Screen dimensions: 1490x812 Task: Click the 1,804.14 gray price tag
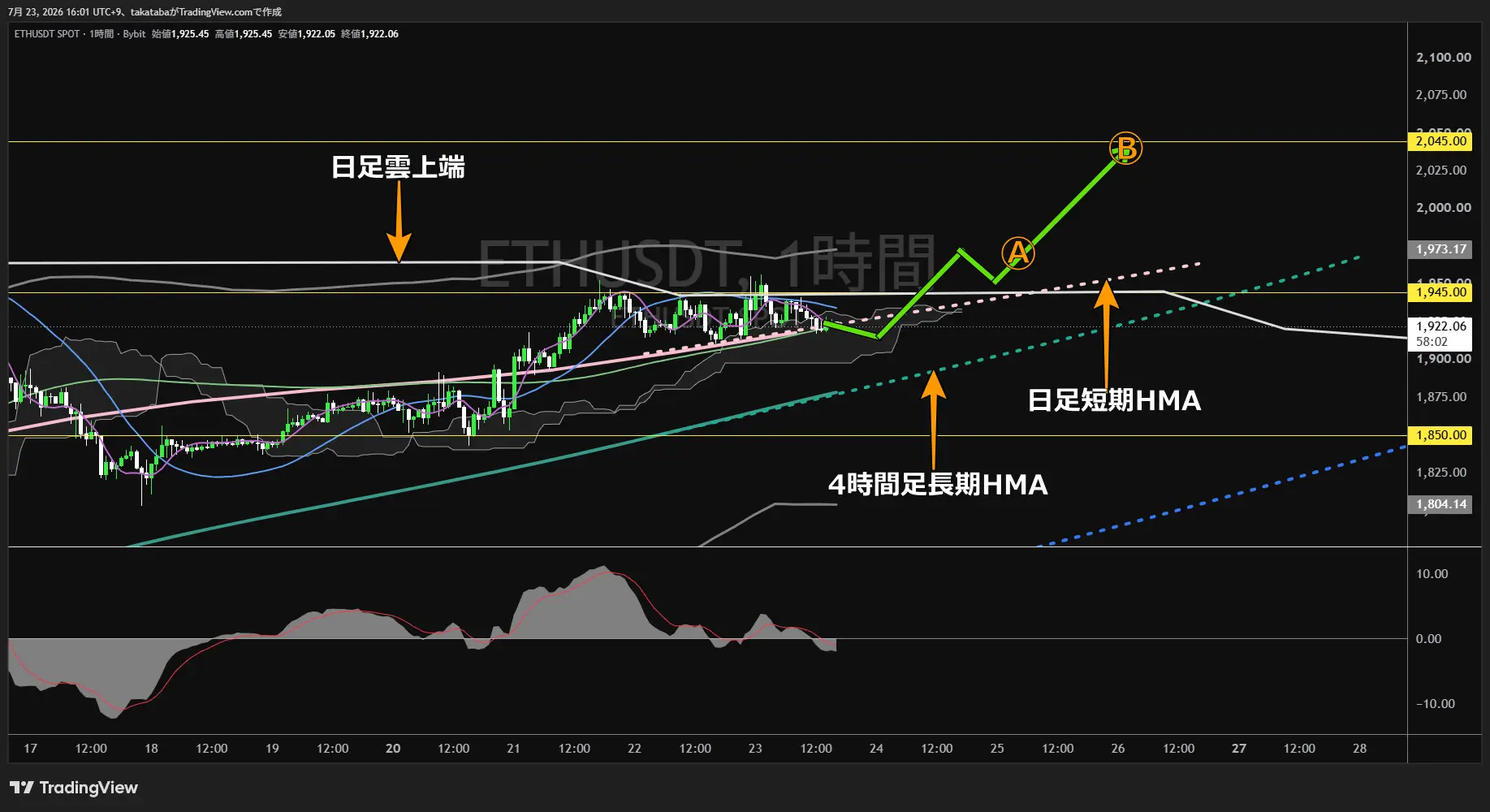(1440, 504)
